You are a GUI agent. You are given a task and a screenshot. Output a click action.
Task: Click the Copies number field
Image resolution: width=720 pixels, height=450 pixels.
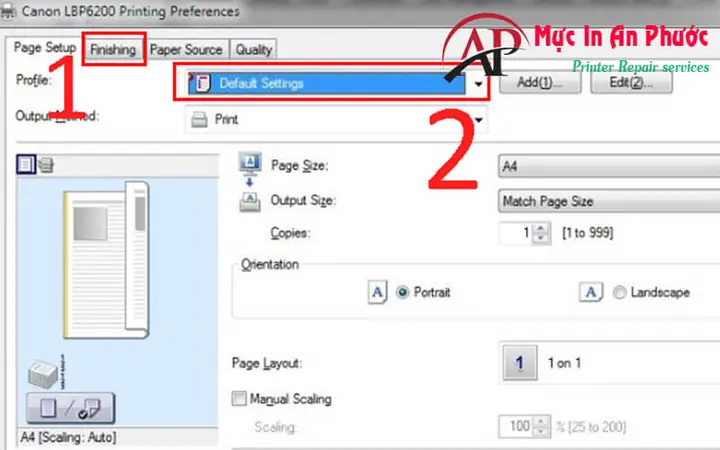tap(516, 233)
